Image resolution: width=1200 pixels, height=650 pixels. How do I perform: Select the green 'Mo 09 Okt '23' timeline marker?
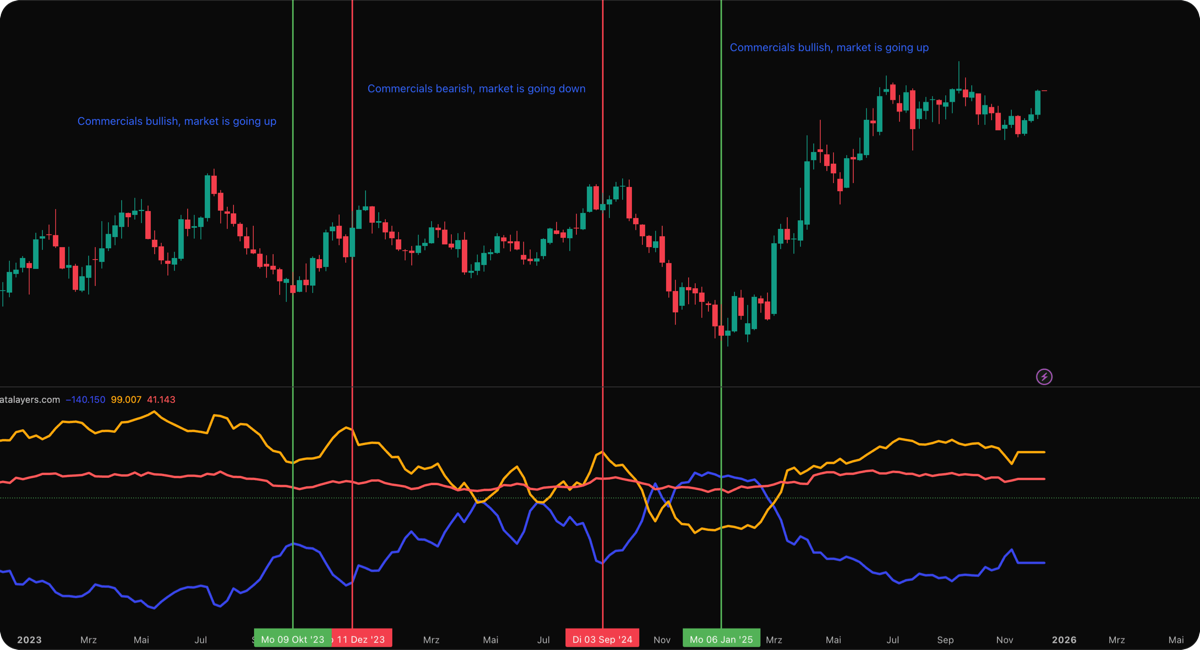[x=293, y=637]
